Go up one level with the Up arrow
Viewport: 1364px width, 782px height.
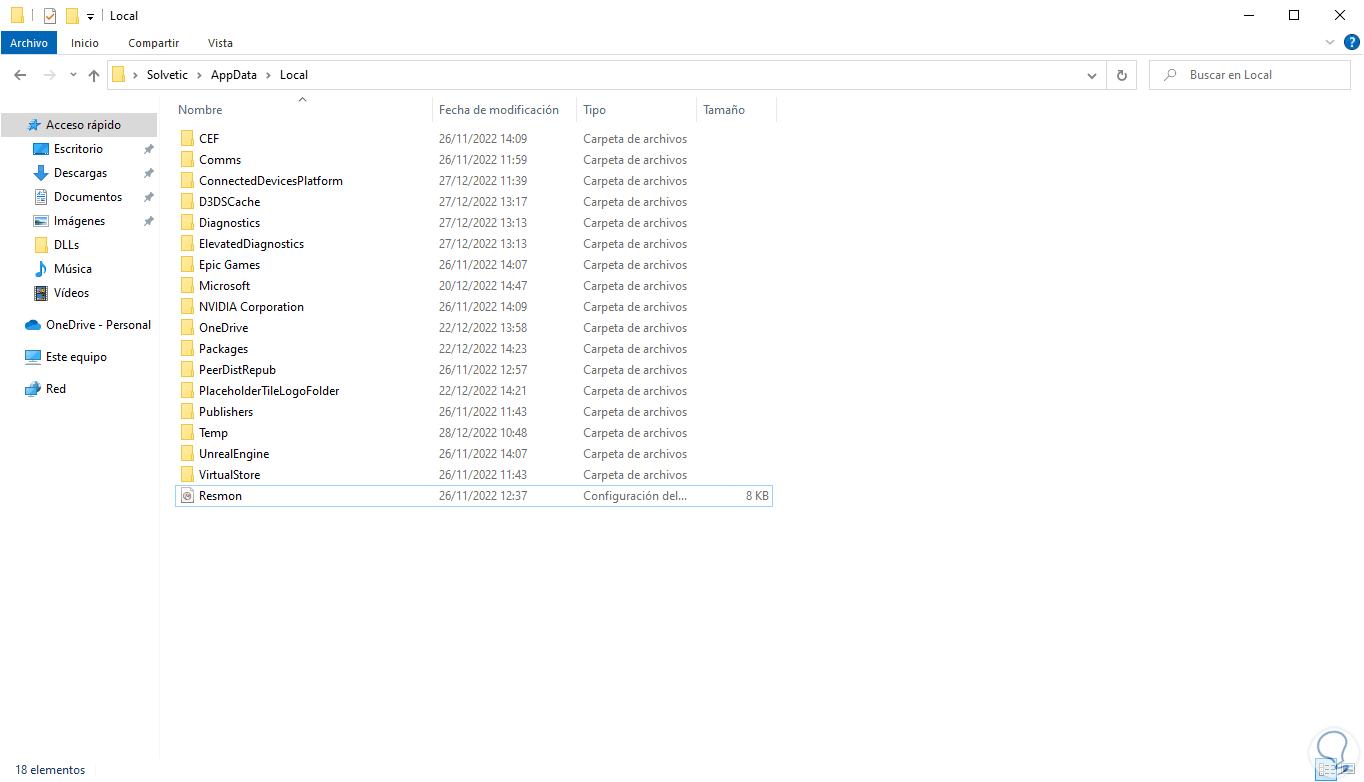pos(94,75)
